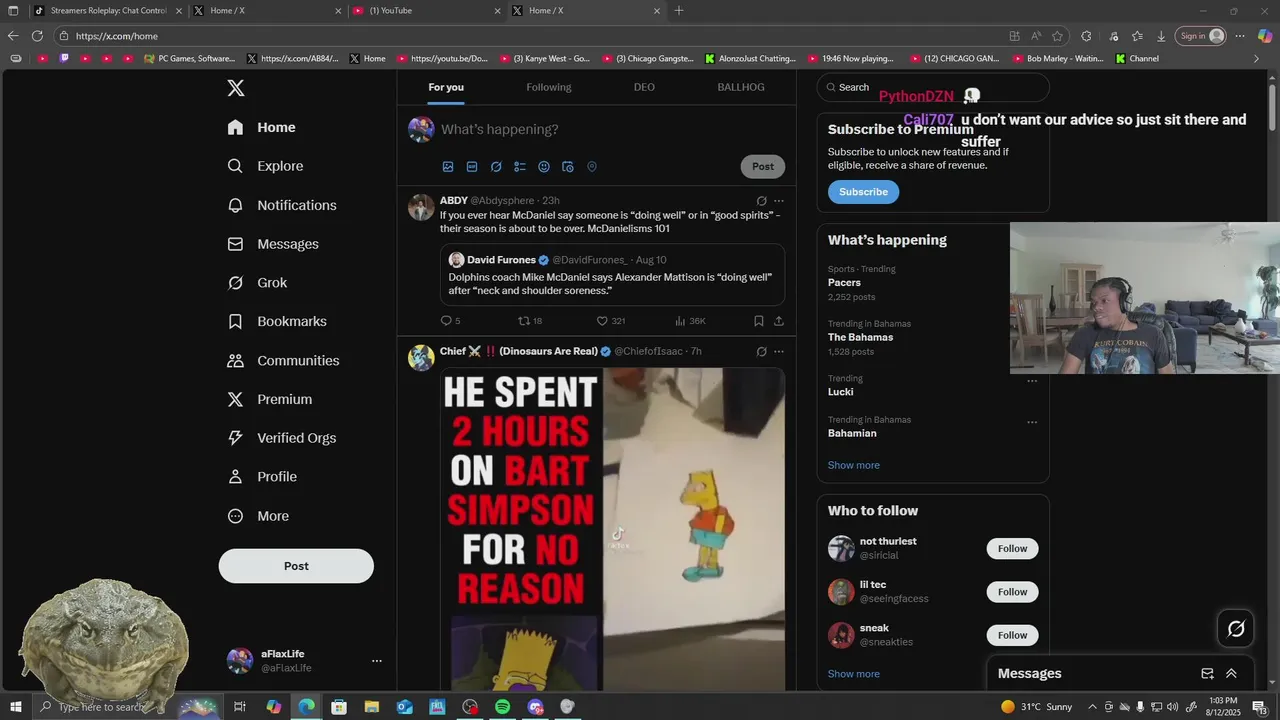Open options for Lucki trend

pos(1032,381)
